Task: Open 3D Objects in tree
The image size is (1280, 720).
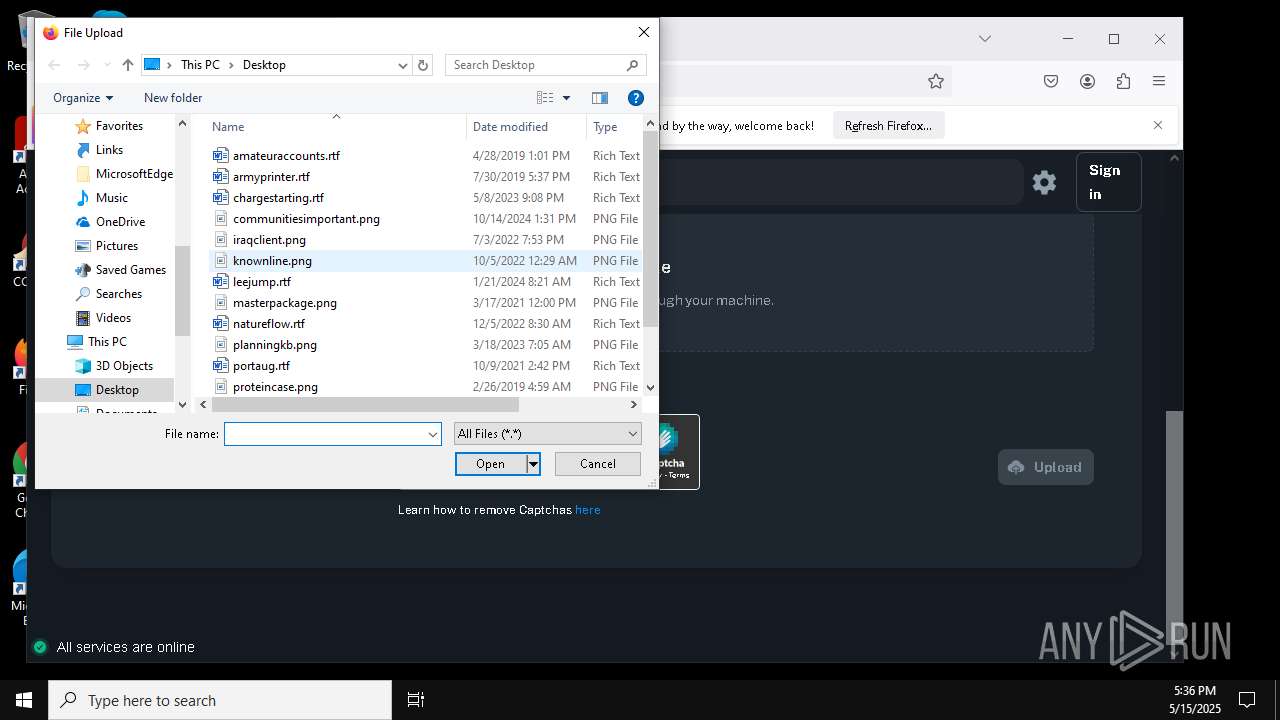Action: [124, 366]
